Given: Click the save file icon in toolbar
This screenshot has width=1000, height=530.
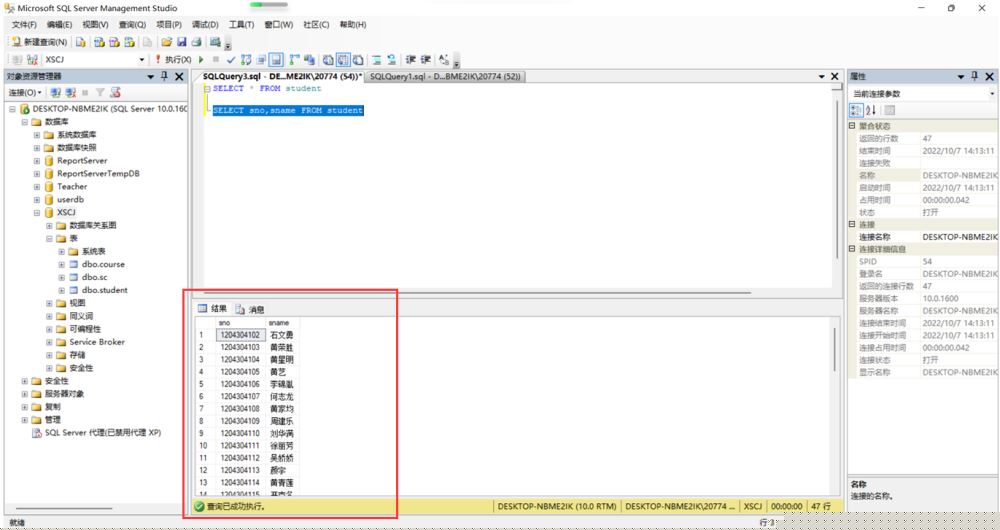Looking at the screenshot, I should [182, 42].
